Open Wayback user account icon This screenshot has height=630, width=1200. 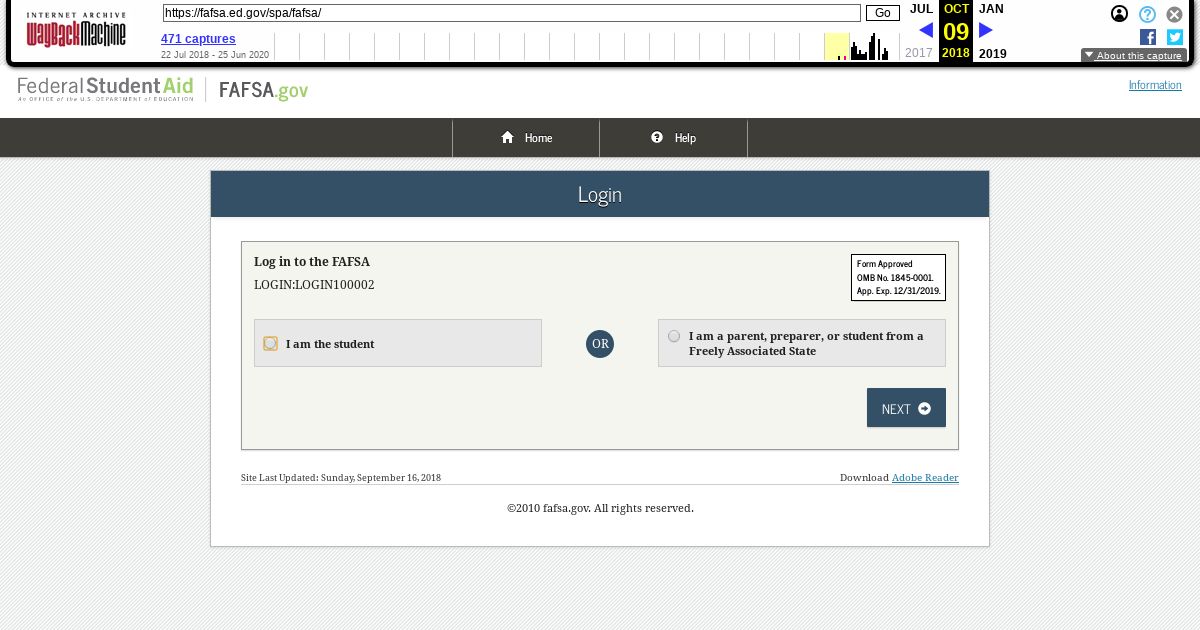point(1120,14)
